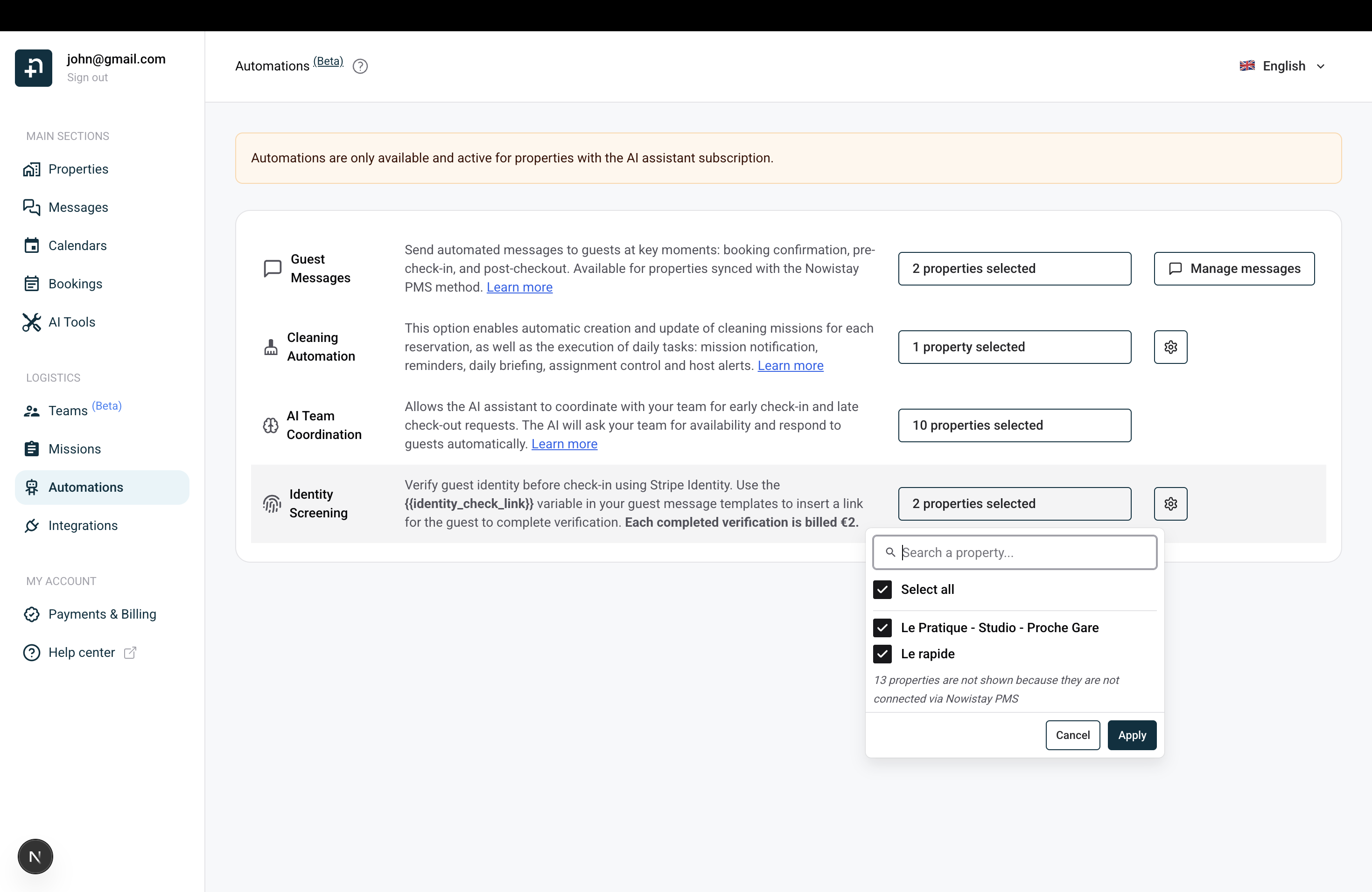1372x892 pixels.
Task: Open Calendars from the sidebar
Action: pyautogui.click(x=76, y=245)
